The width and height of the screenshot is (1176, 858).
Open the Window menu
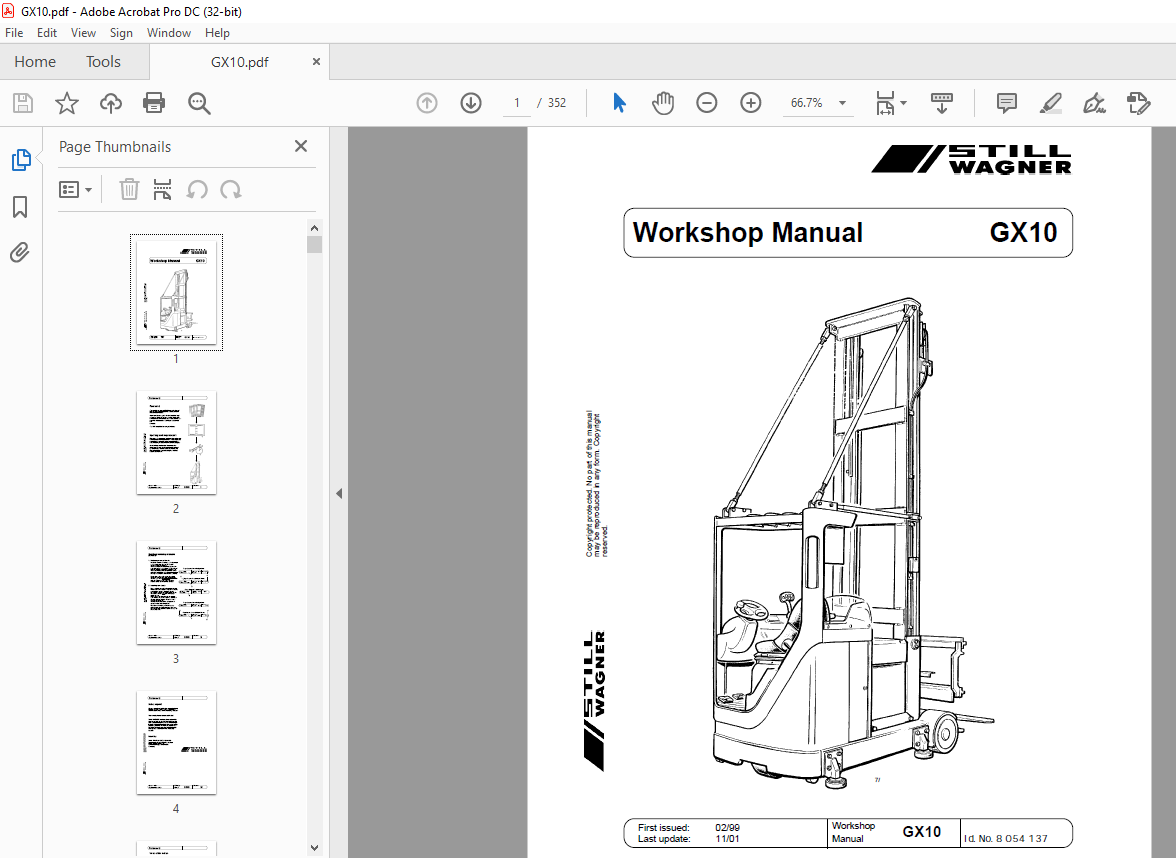(x=169, y=33)
